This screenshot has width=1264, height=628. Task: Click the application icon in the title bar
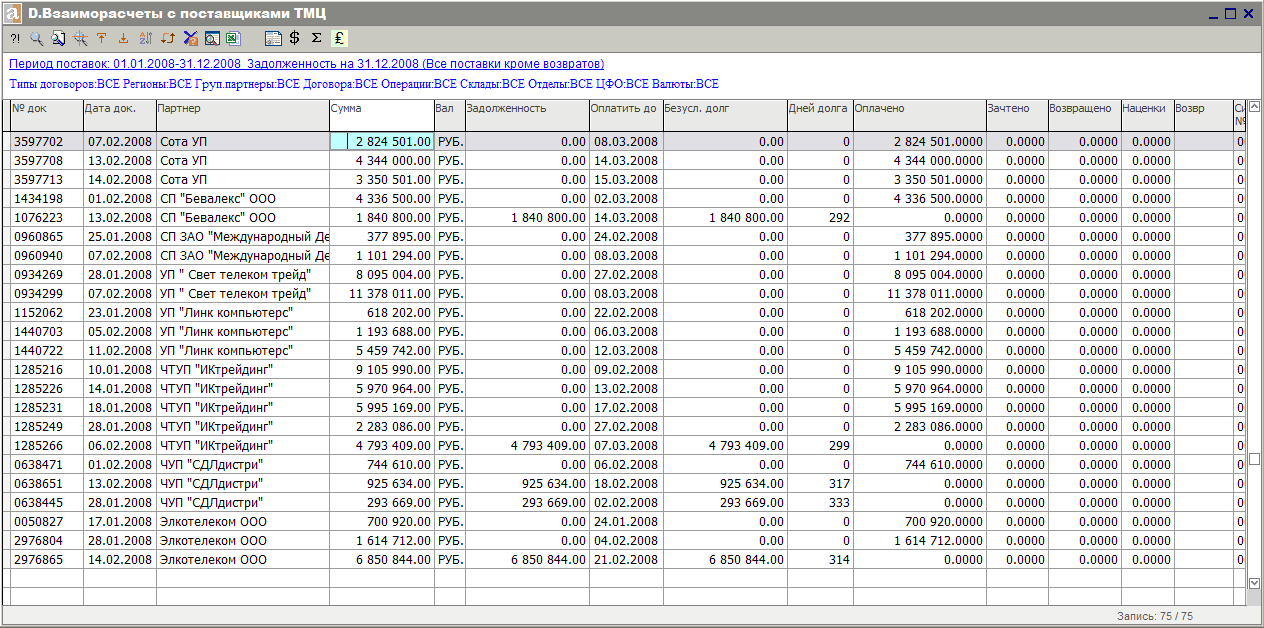point(12,13)
